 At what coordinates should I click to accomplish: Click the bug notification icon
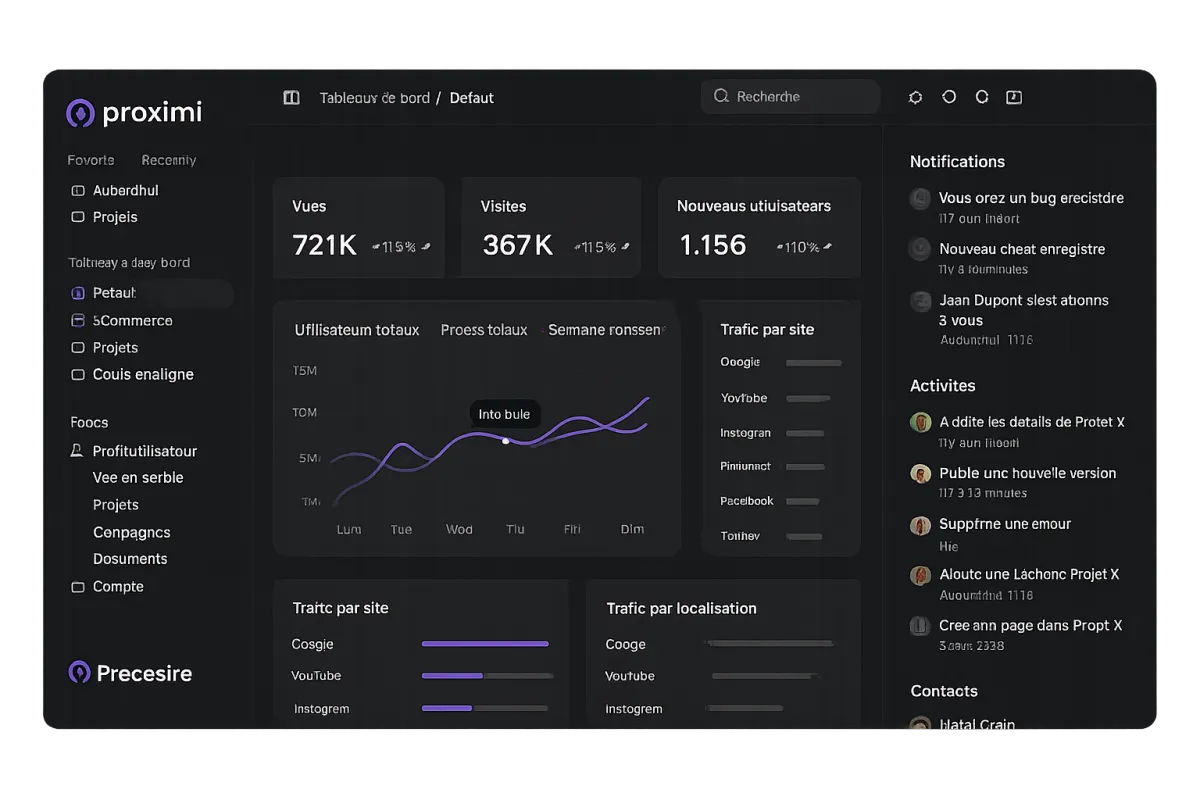920,198
